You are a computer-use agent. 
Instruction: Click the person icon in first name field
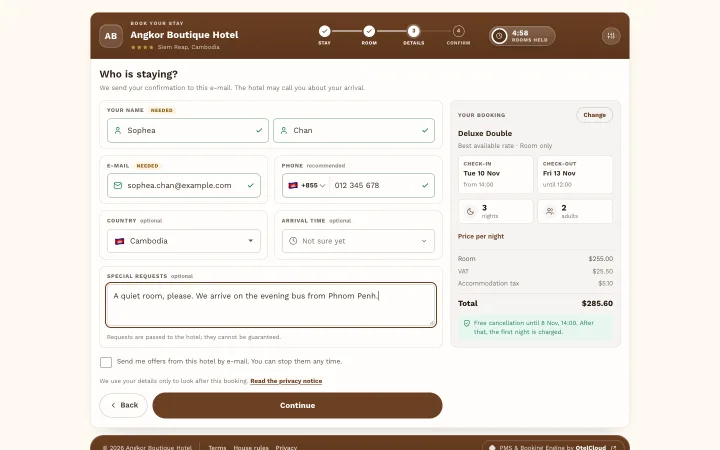(118, 130)
